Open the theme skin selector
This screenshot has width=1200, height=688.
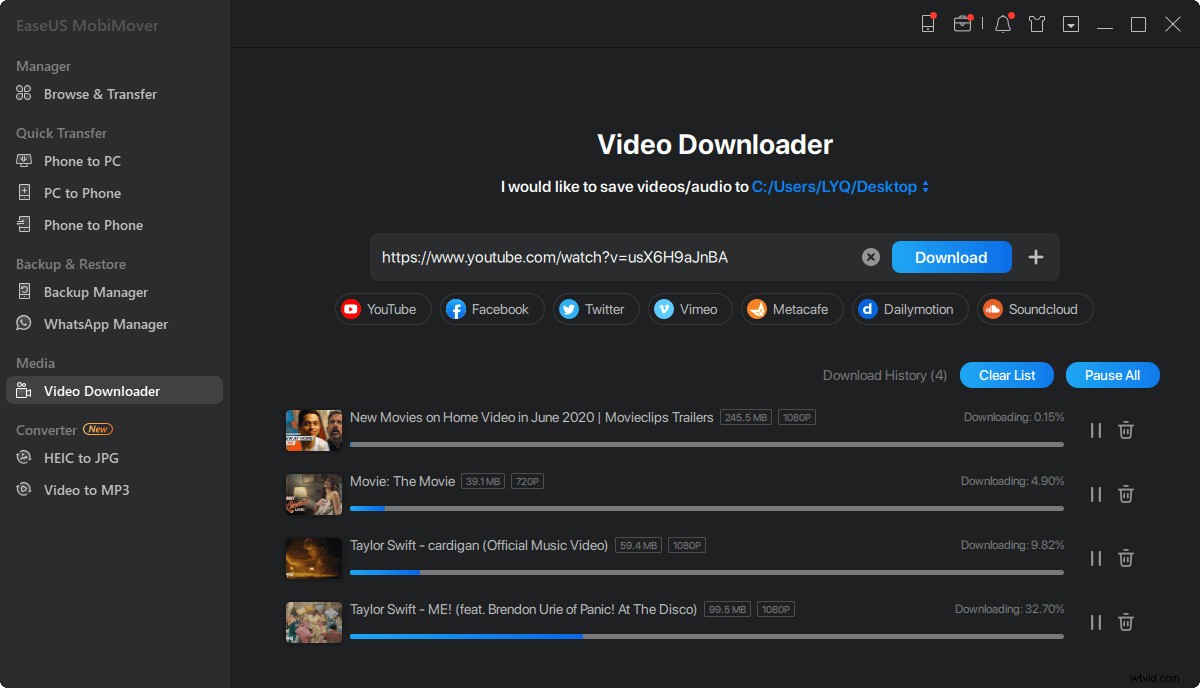click(x=1037, y=23)
